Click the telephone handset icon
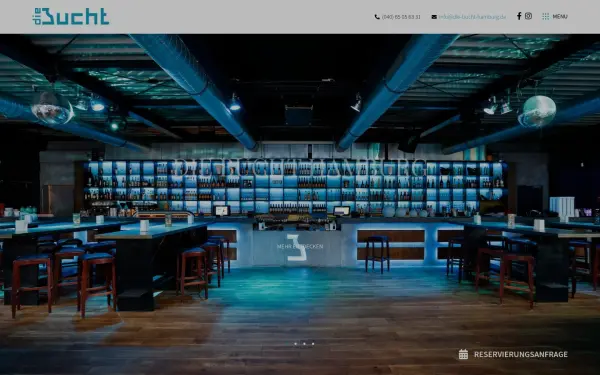This screenshot has width=600, height=375. (x=377, y=17)
